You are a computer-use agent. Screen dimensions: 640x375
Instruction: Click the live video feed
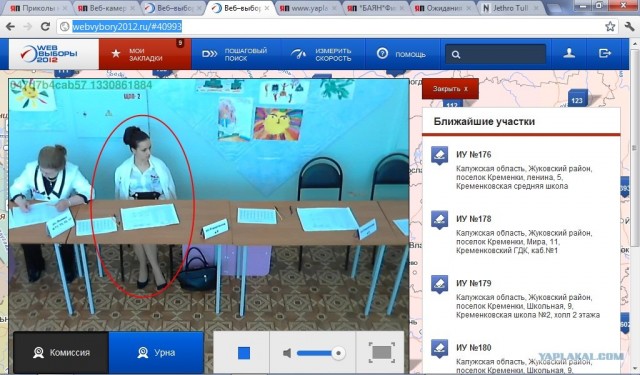pos(209,205)
